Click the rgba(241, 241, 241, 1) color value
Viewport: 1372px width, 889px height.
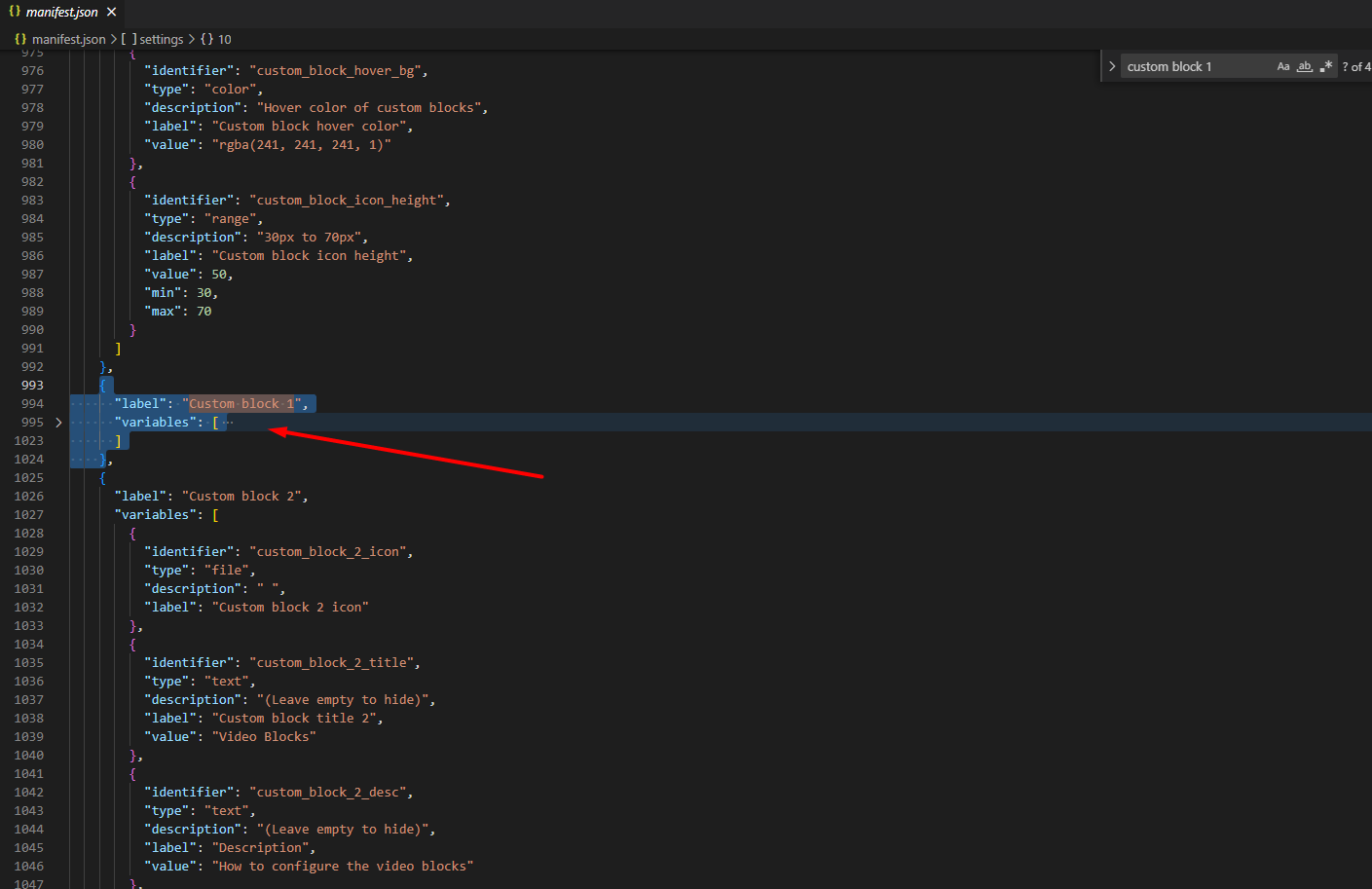301,145
